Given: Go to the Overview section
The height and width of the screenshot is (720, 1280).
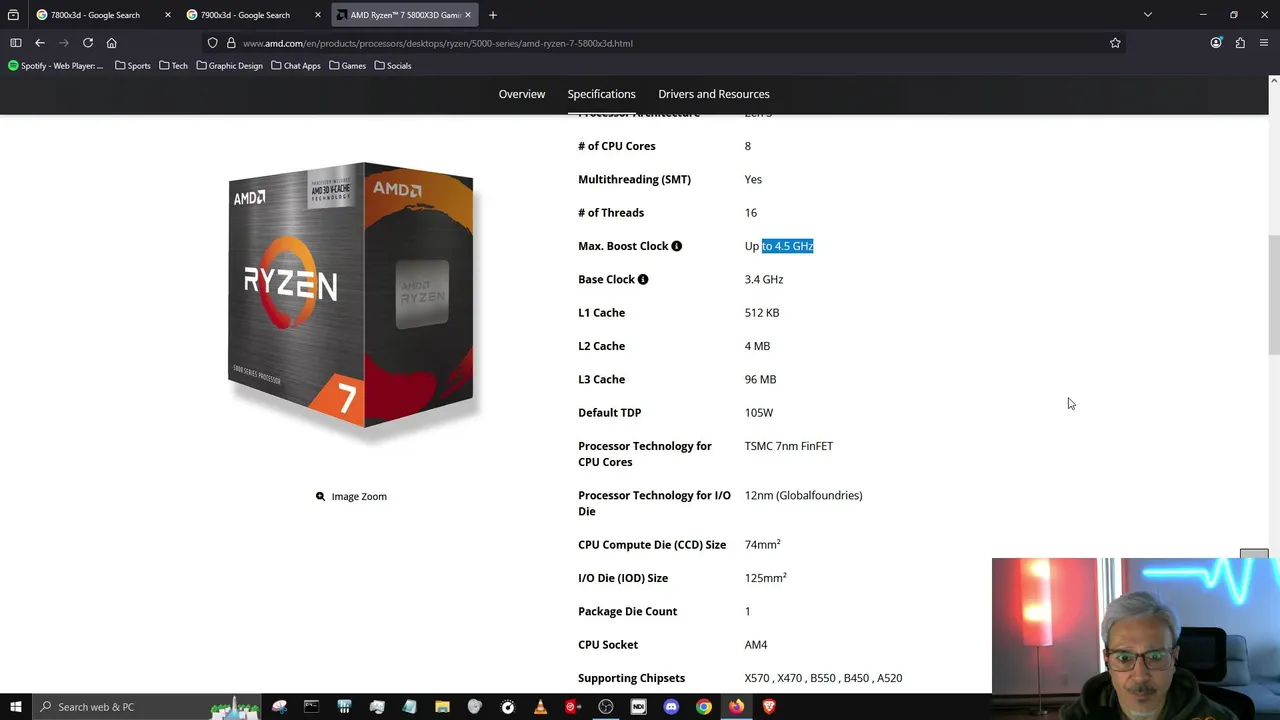Looking at the screenshot, I should coord(522,94).
